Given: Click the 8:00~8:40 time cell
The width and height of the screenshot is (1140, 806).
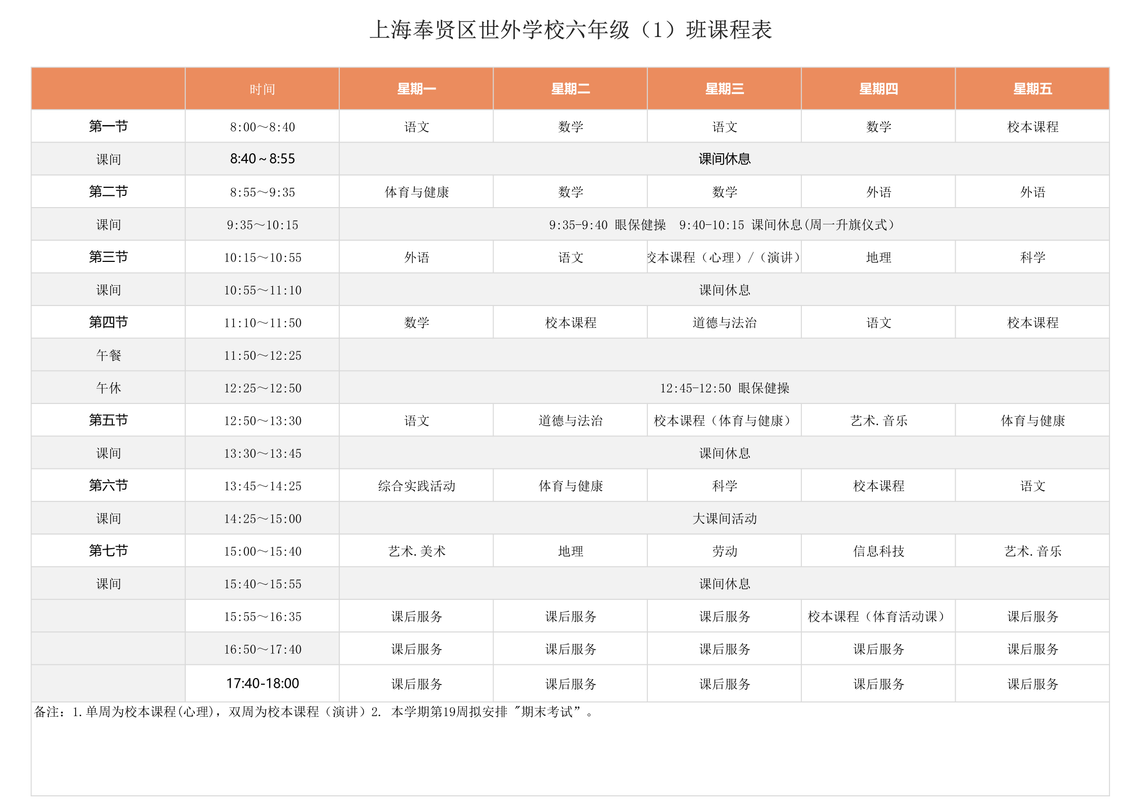Looking at the screenshot, I should (x=262, y=126).
